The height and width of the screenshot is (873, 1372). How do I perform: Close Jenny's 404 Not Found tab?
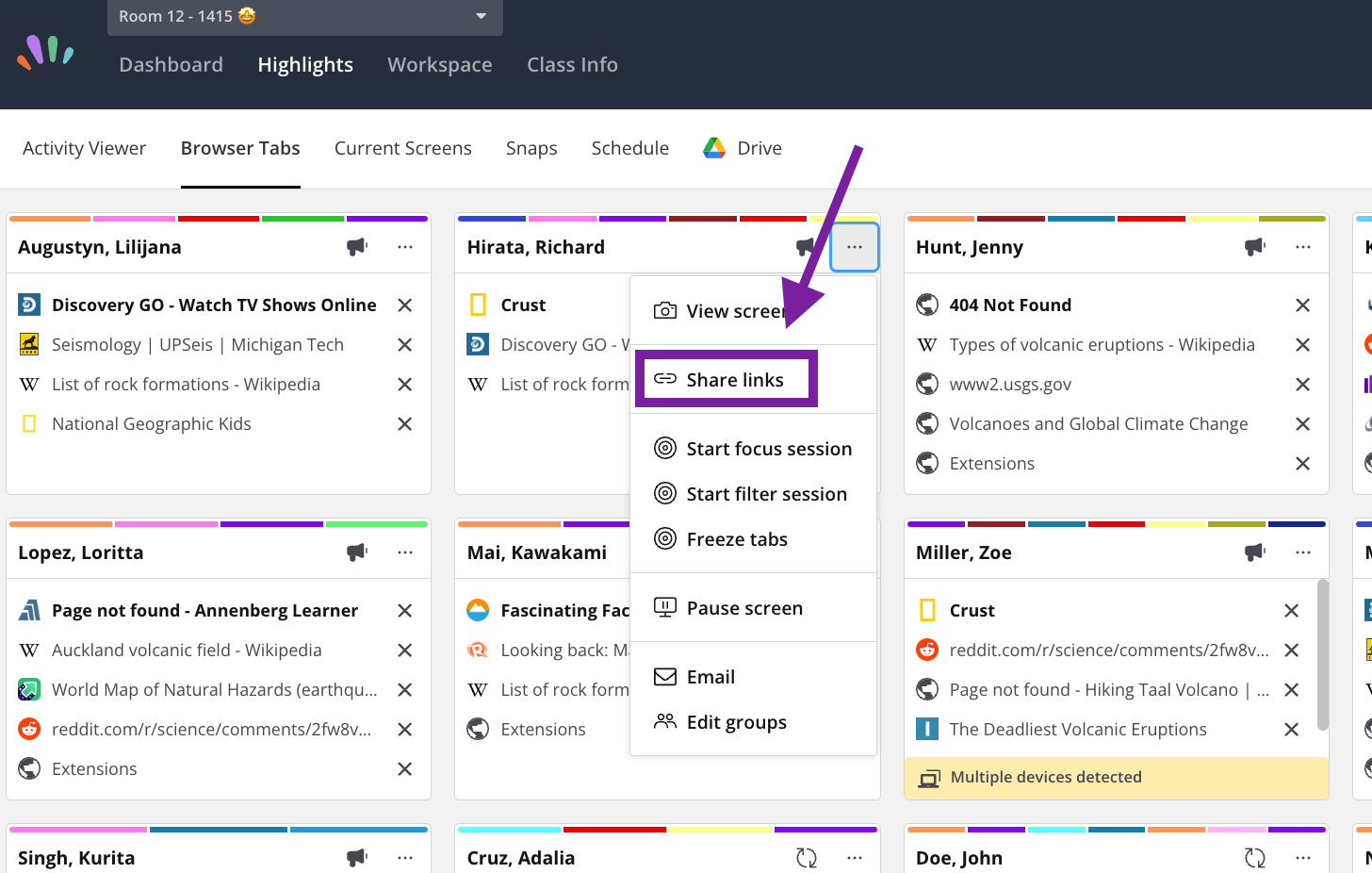click(x=1303, y=305)
